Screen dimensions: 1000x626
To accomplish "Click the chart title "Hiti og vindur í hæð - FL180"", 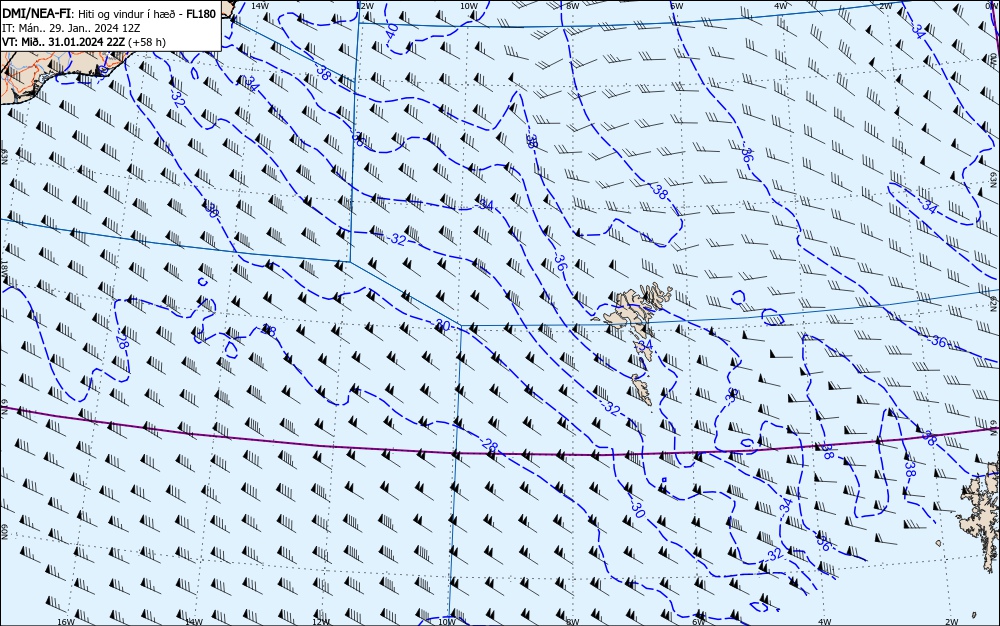I will pyautogui.click(x=147, y=14).
